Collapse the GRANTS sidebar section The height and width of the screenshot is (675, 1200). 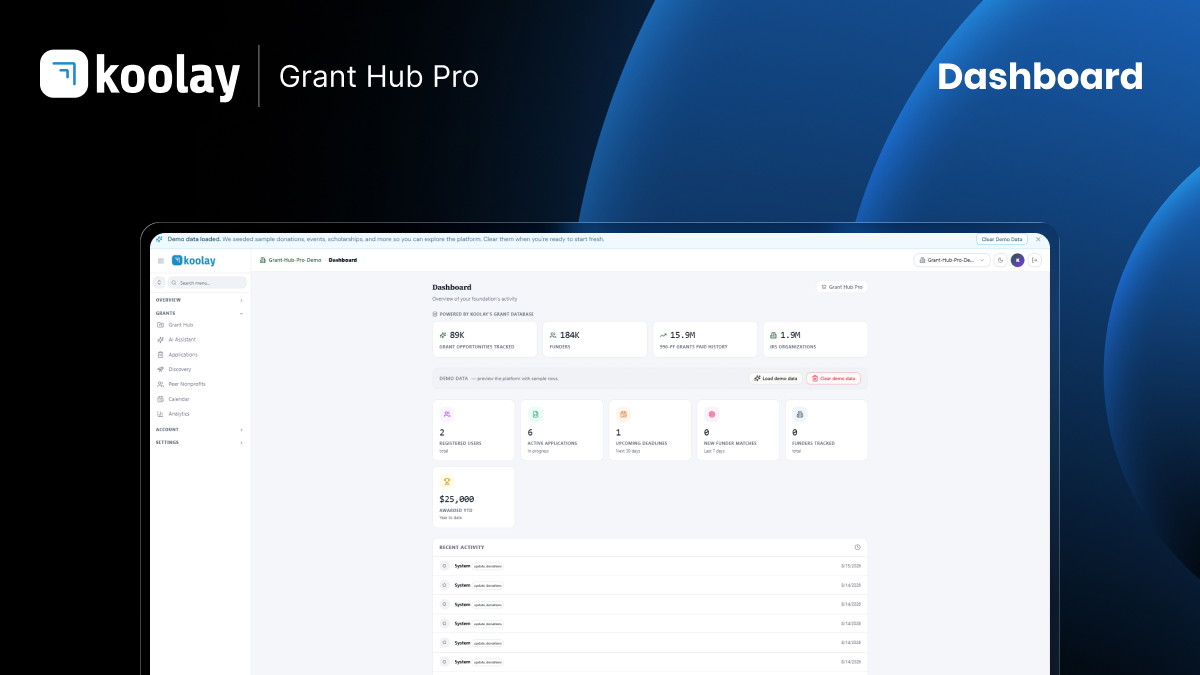(200, 313)
